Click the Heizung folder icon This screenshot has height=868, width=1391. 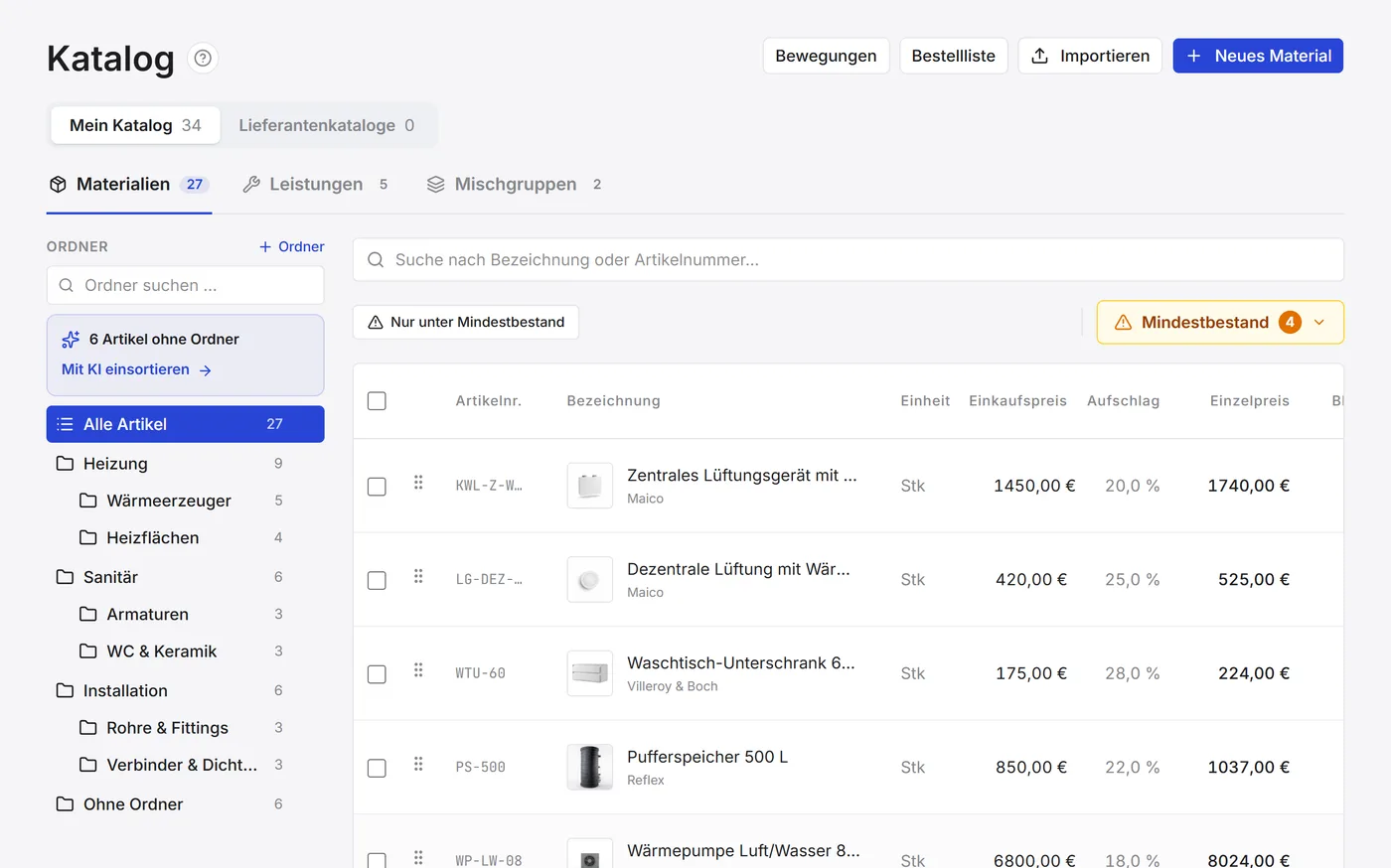pos(66,464)
